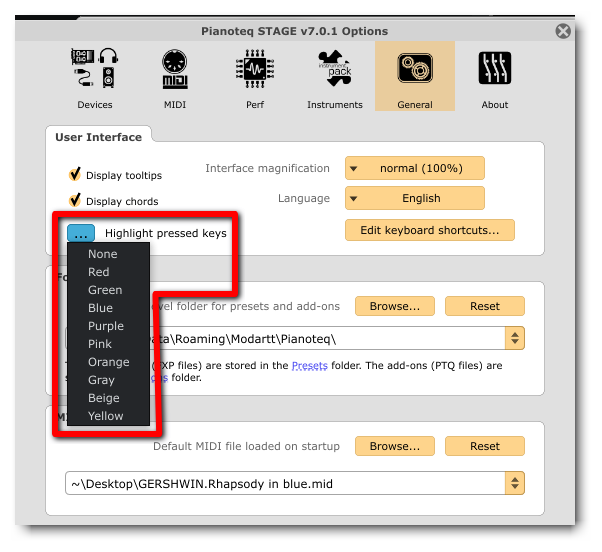Open the Devices options section
This screenshot has width=602, height=552.
94,78
